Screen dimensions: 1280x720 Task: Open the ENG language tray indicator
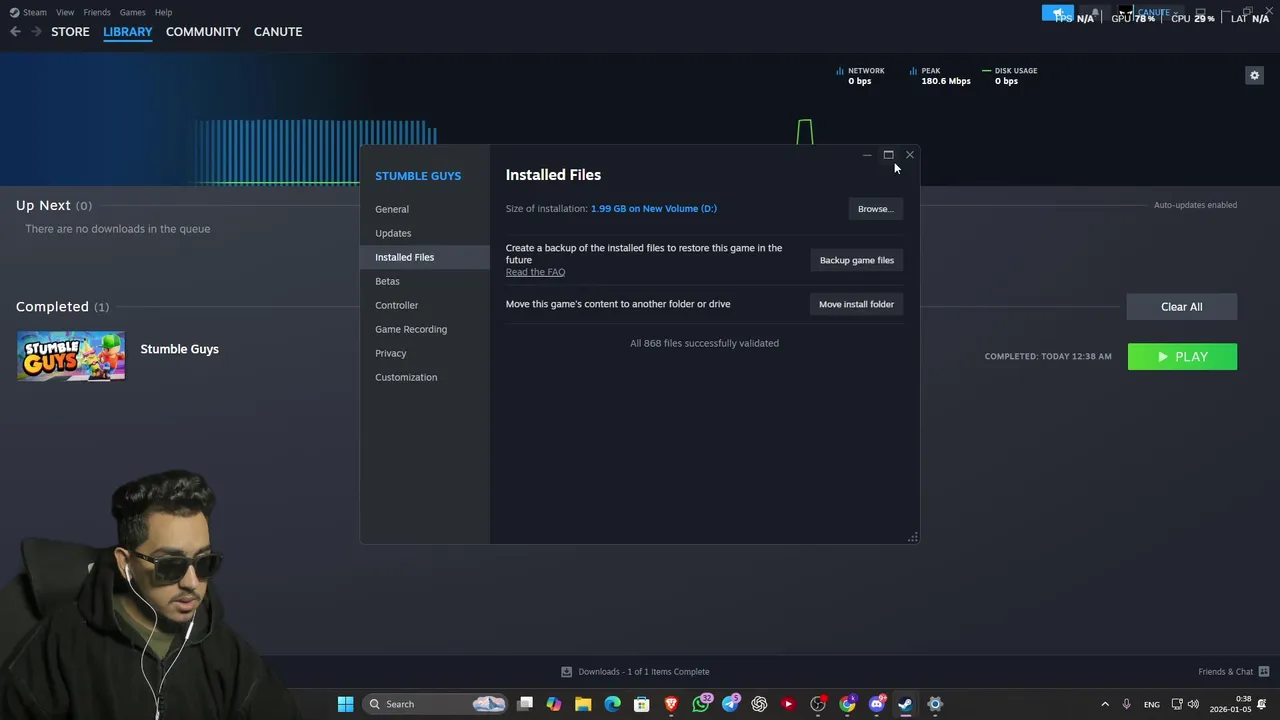pyautogui.click(x=1152, y=705)
